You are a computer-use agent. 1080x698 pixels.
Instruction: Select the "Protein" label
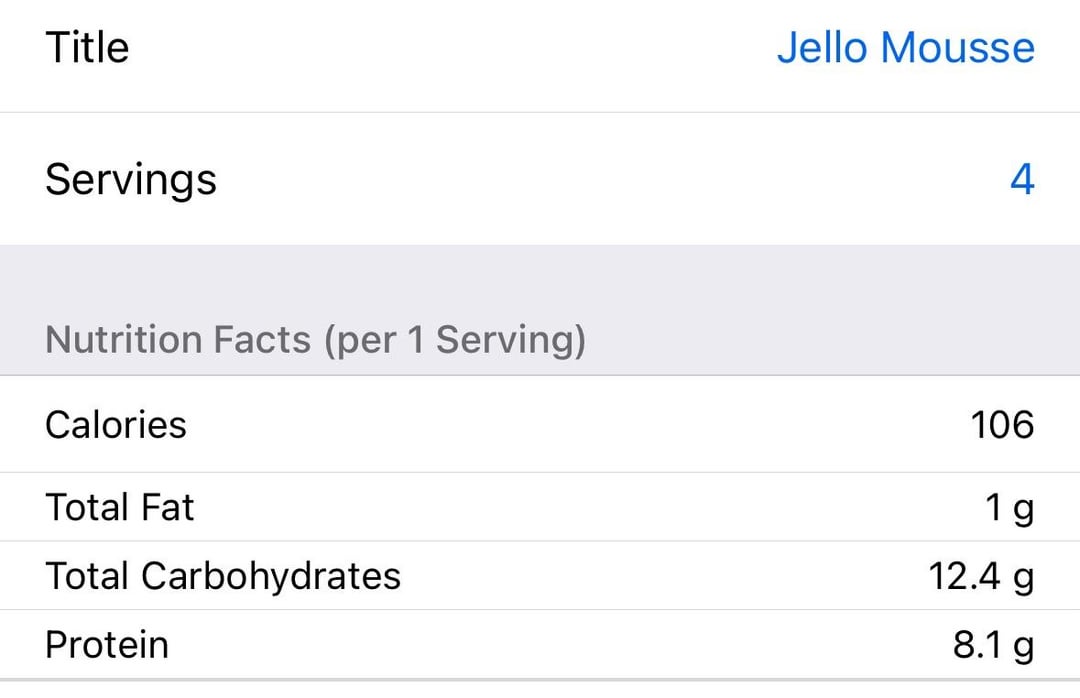[x=107, y=645]
